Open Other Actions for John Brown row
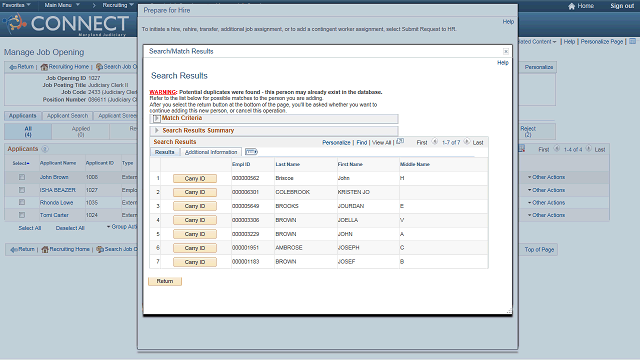 coord(547,177)
